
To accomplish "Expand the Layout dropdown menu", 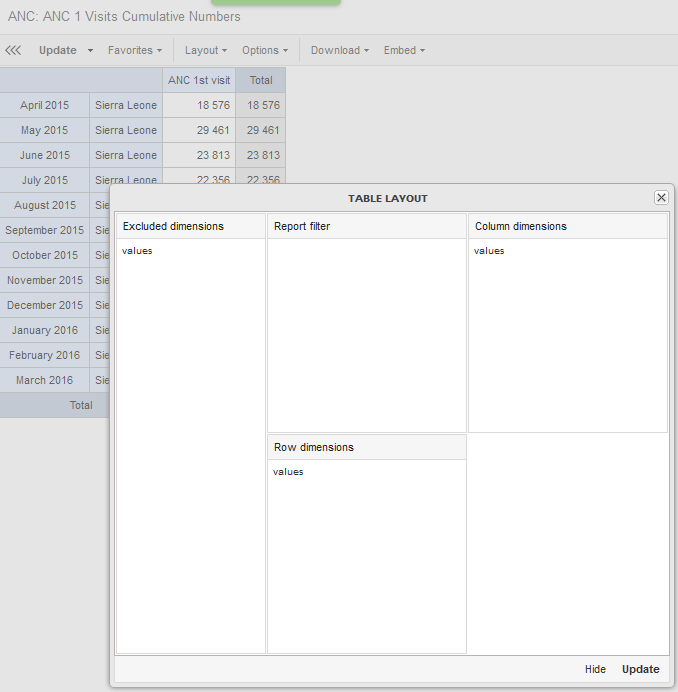I will (205, 50).
